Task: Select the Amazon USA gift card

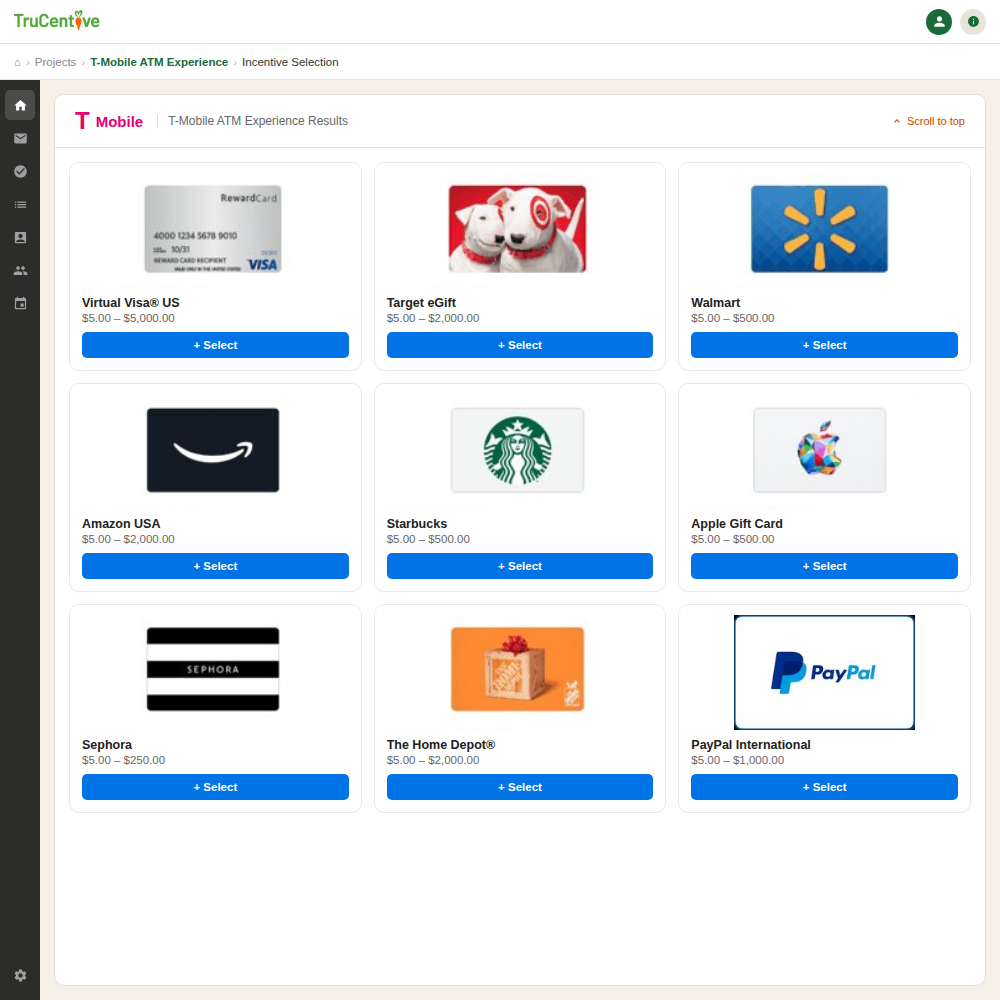Action: point(216,566)
